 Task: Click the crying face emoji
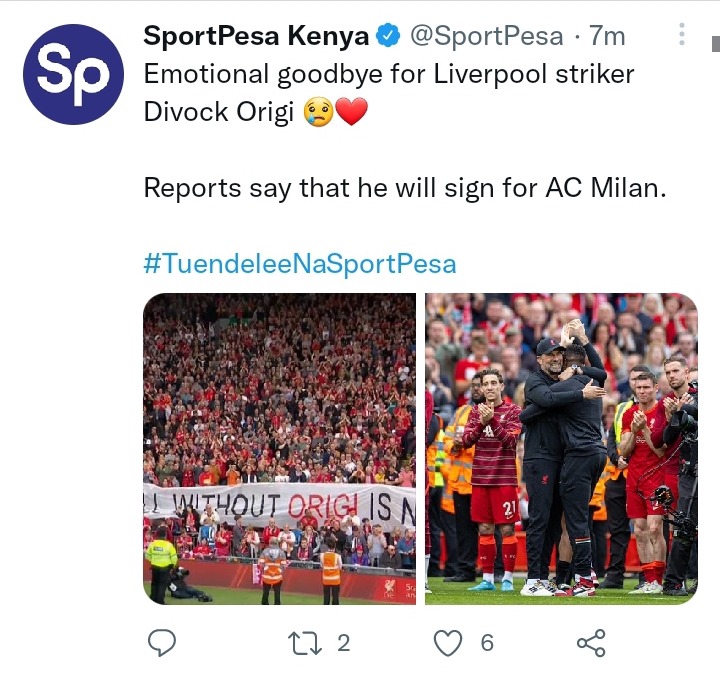point(319,112)
